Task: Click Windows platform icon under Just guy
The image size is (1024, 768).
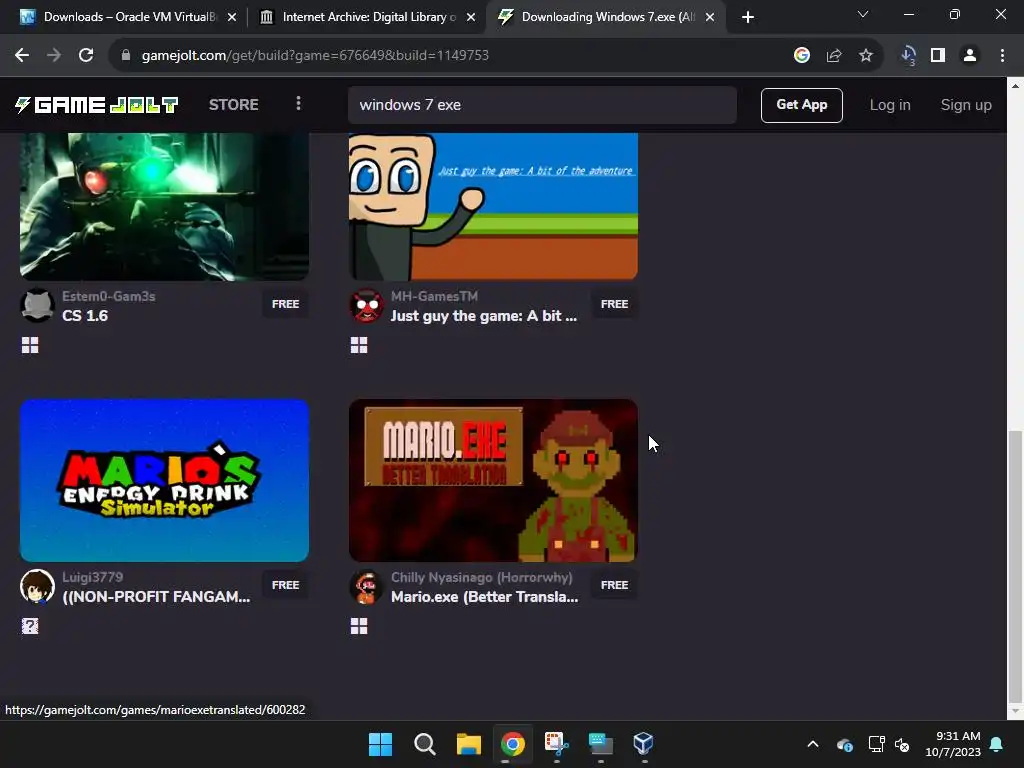Action: (x=359, y=345)
